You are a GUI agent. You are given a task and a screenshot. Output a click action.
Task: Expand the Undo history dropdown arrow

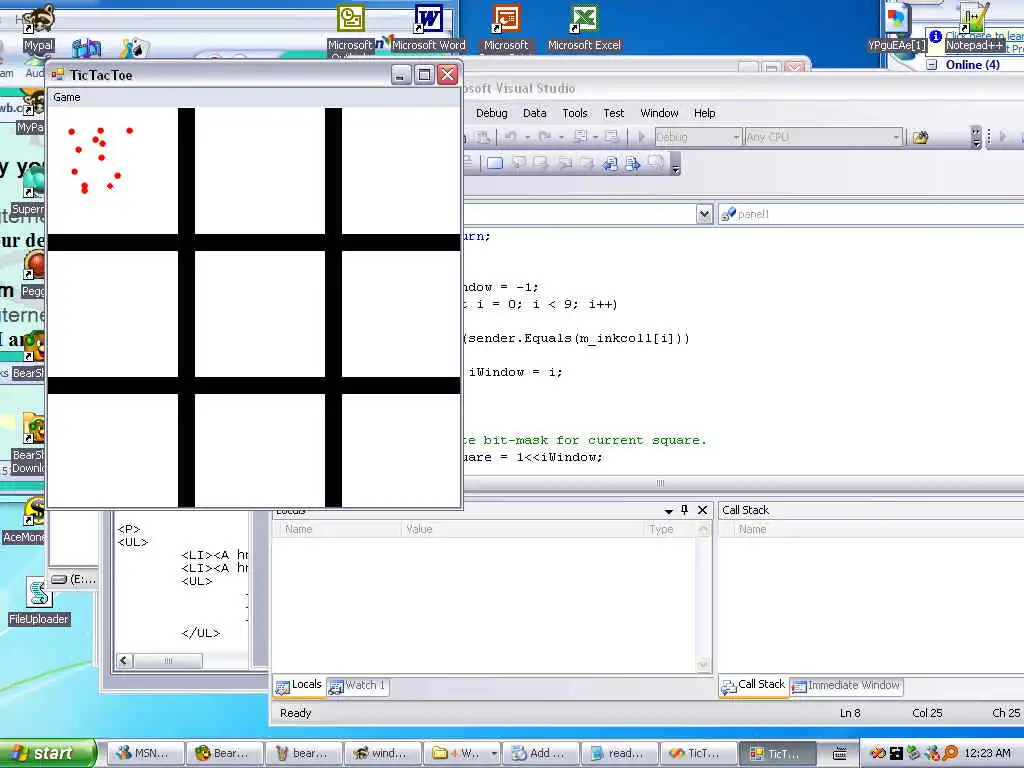527,137
